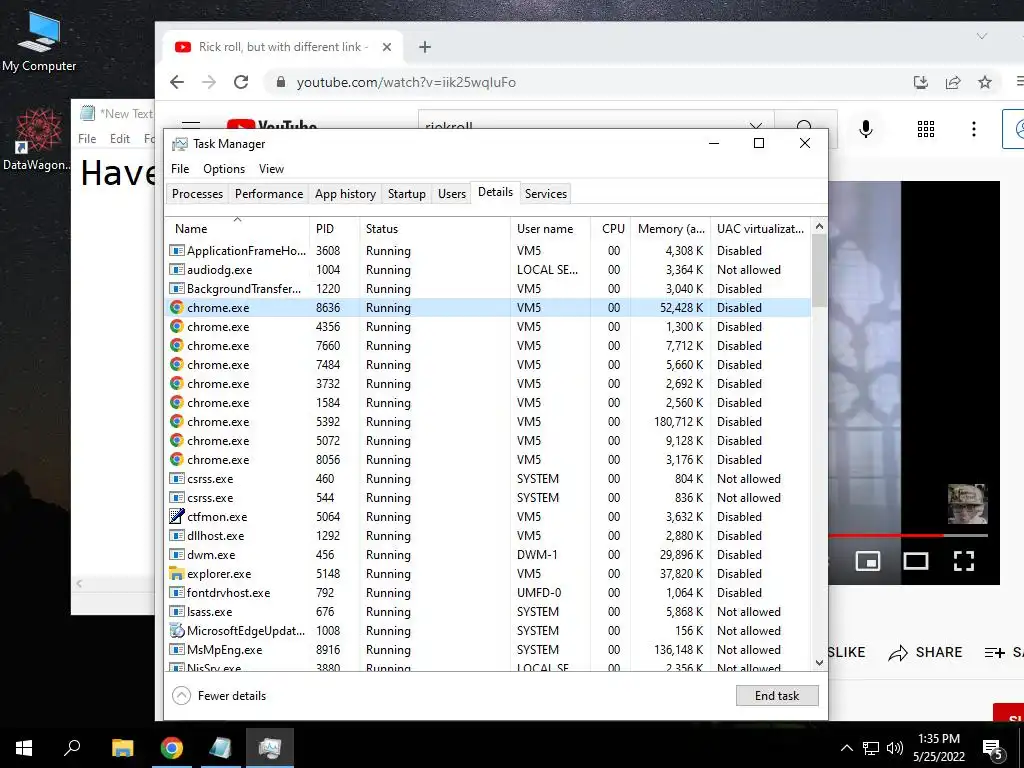Select explorer.exe process row
This screenshot has height=768, width=1024.
coord(488,574)
